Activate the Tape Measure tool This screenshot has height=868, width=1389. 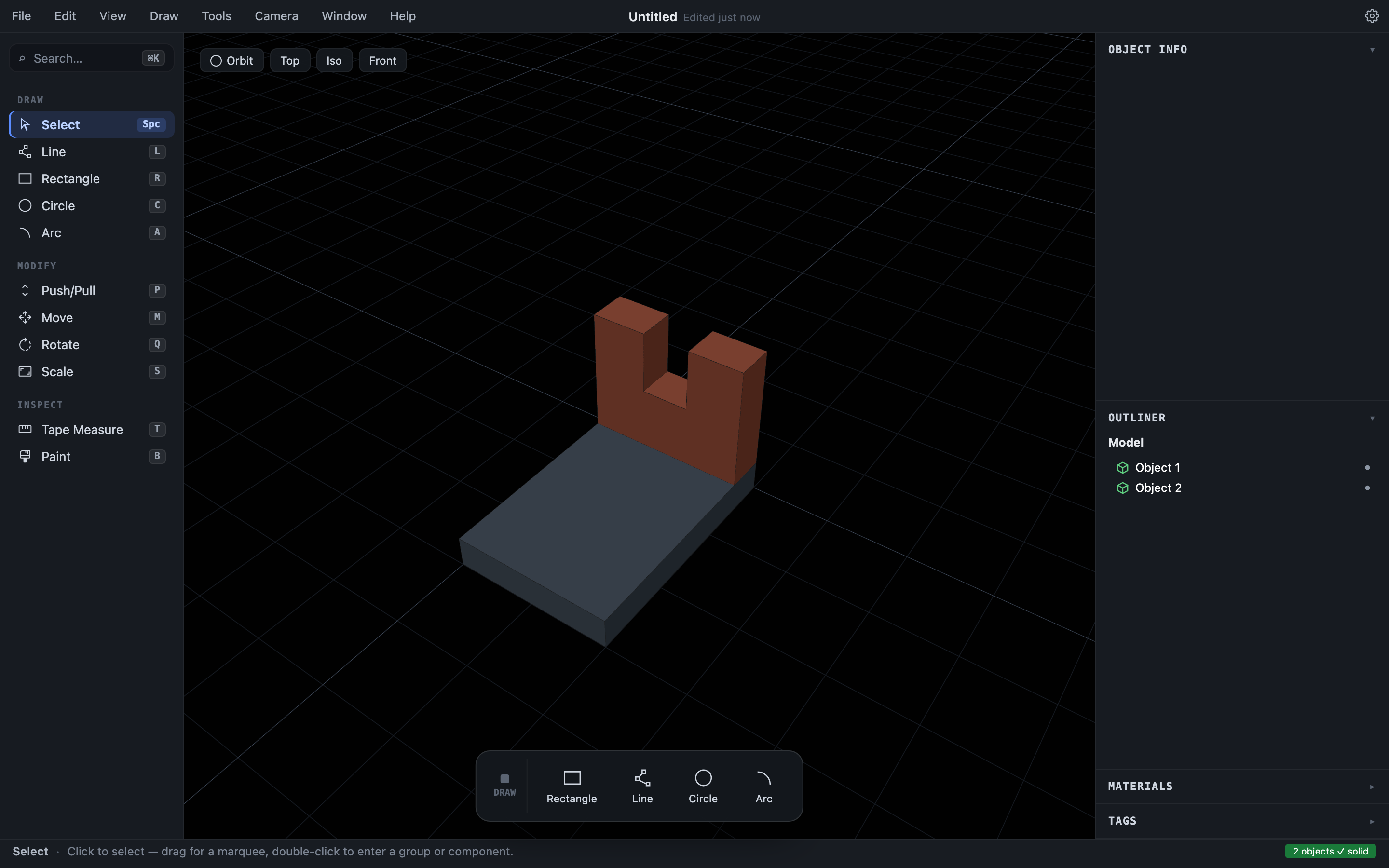[x=92, y=429]
